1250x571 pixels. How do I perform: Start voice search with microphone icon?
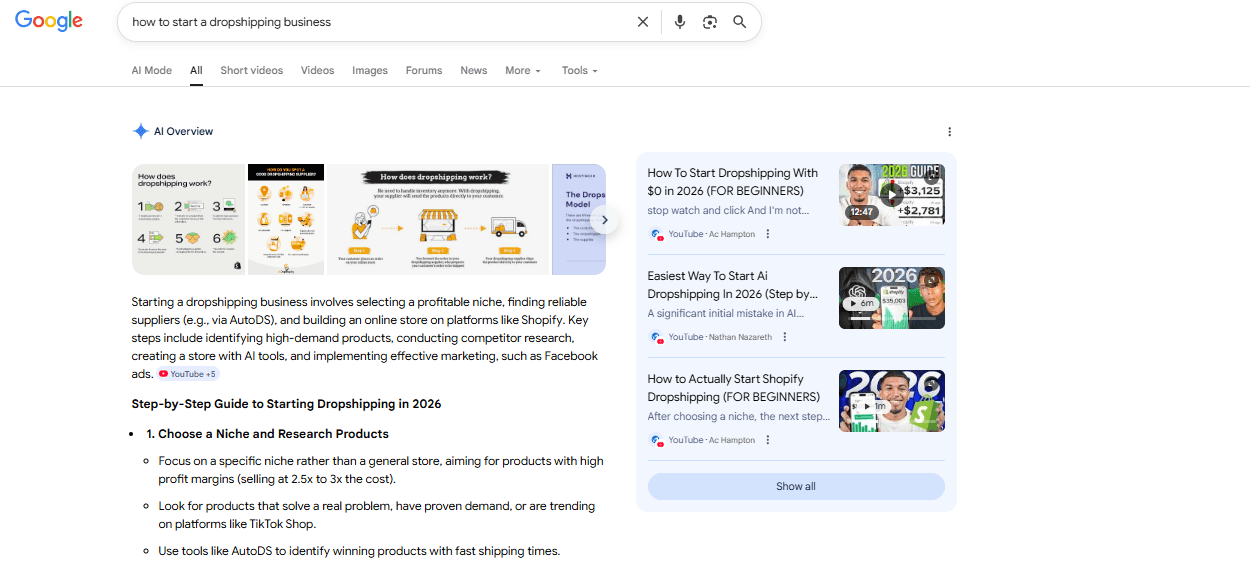680,22
